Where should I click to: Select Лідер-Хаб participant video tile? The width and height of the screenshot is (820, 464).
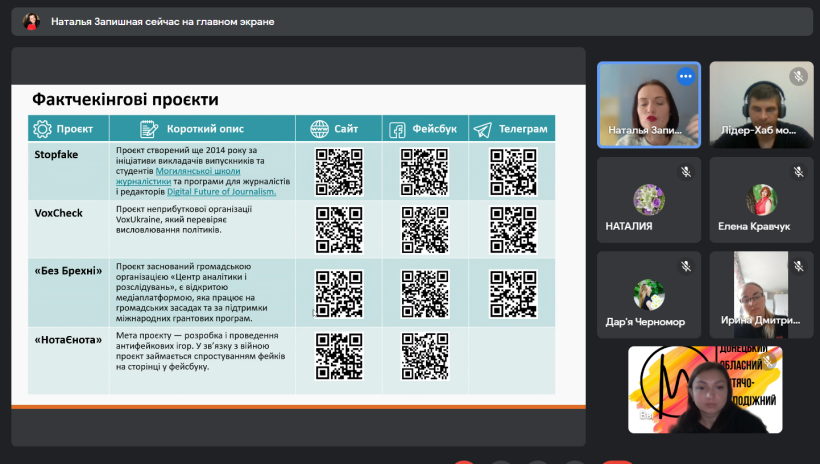(x=761, y=105)
